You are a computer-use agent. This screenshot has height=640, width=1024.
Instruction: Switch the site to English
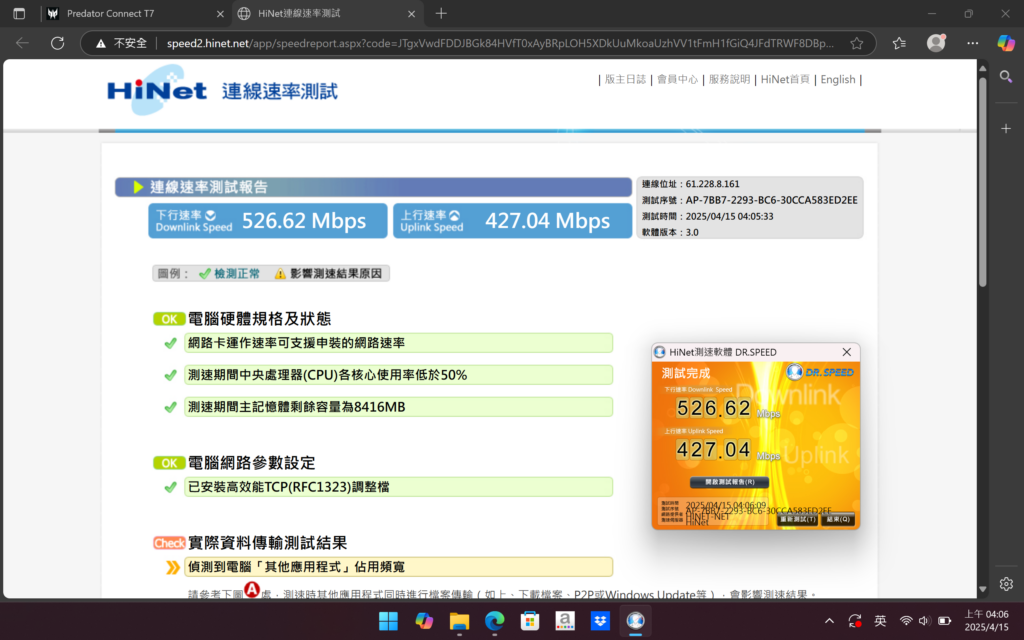838,79
